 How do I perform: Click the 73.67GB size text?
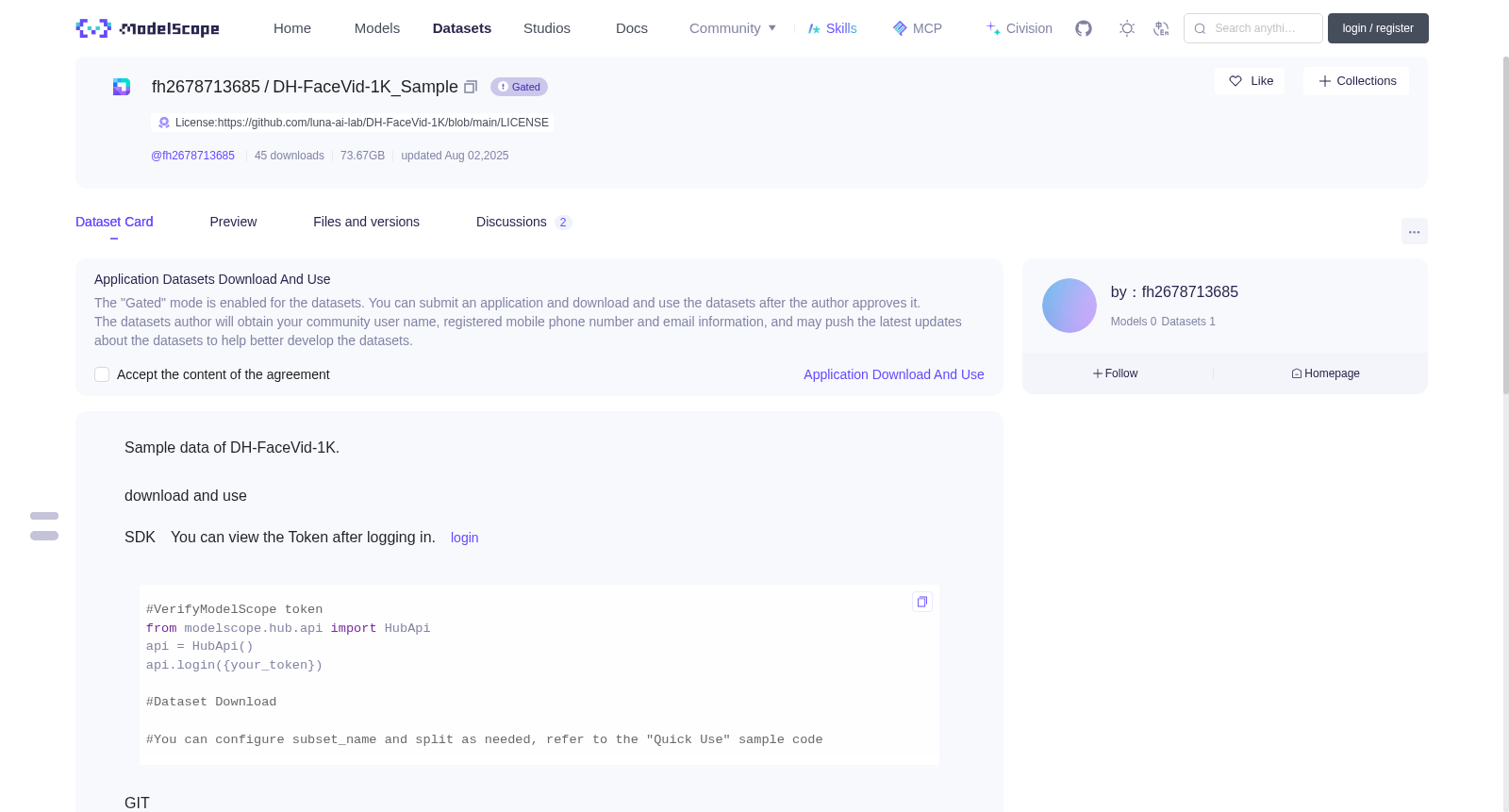click(362, 156)
